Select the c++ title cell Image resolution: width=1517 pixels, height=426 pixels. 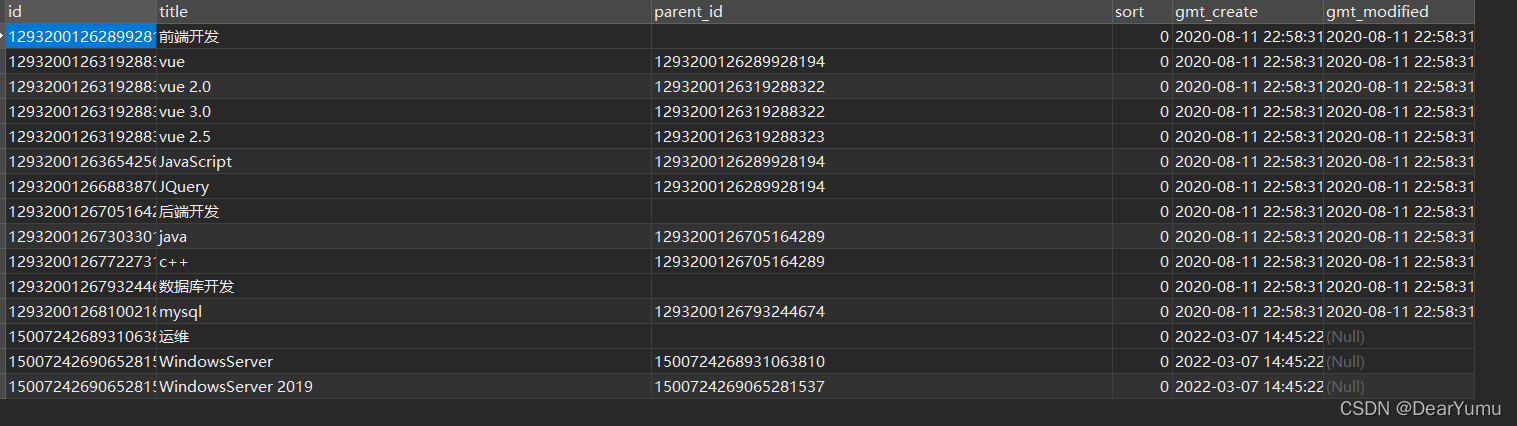coord(404,262)
